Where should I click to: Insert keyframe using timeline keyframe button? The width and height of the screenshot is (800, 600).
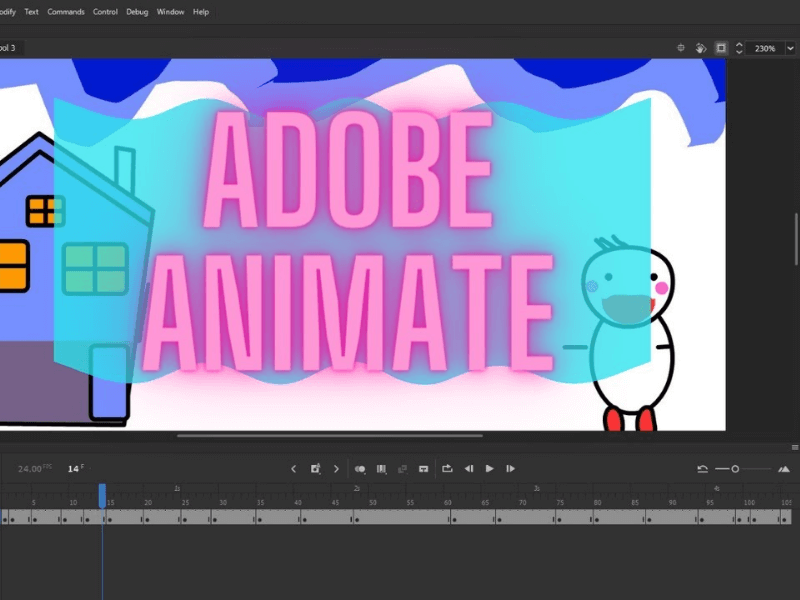[x=315, y=468]
